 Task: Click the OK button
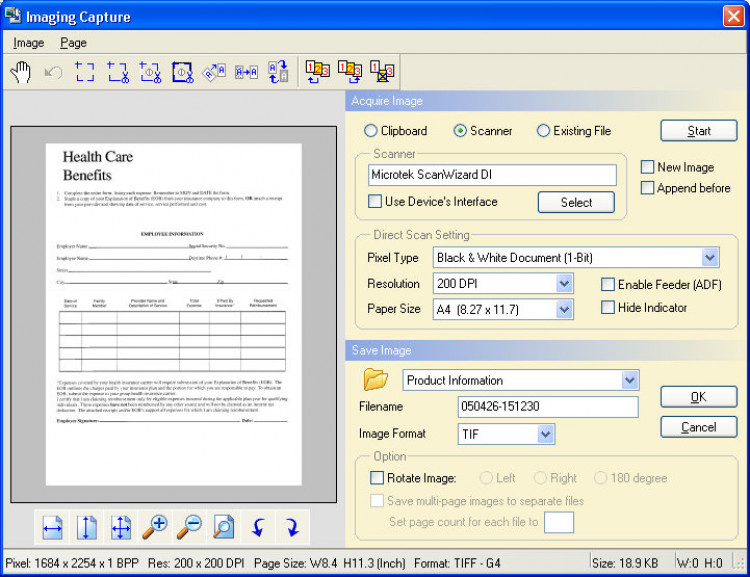point(699,397)
